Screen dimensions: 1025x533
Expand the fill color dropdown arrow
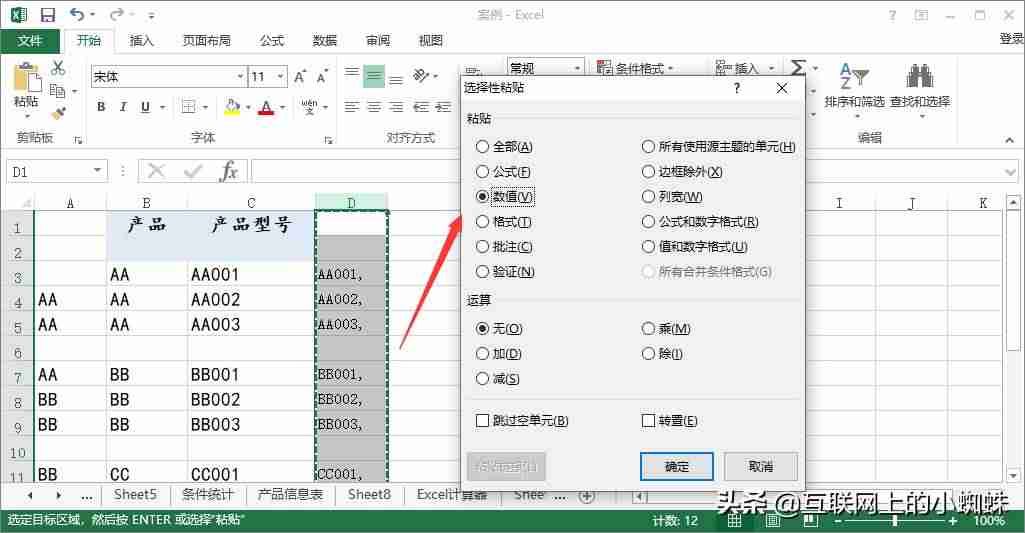[248, 107]
